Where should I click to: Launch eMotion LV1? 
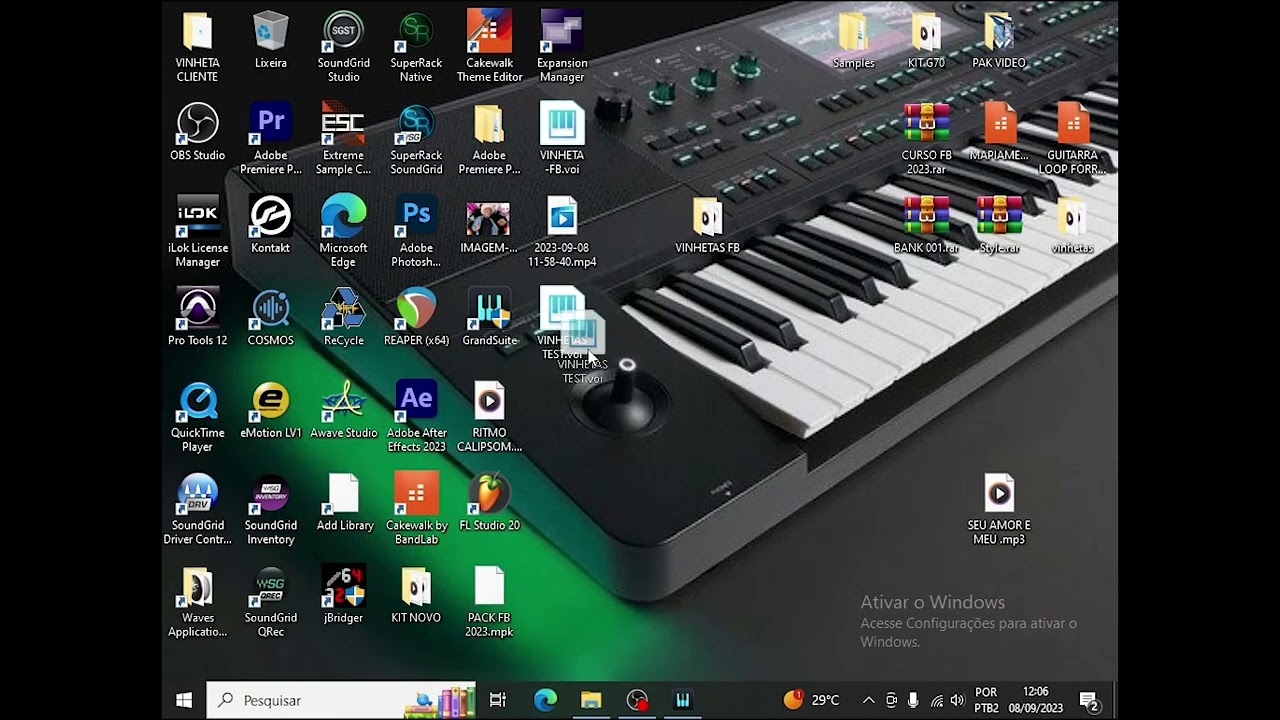coord(270,410)
